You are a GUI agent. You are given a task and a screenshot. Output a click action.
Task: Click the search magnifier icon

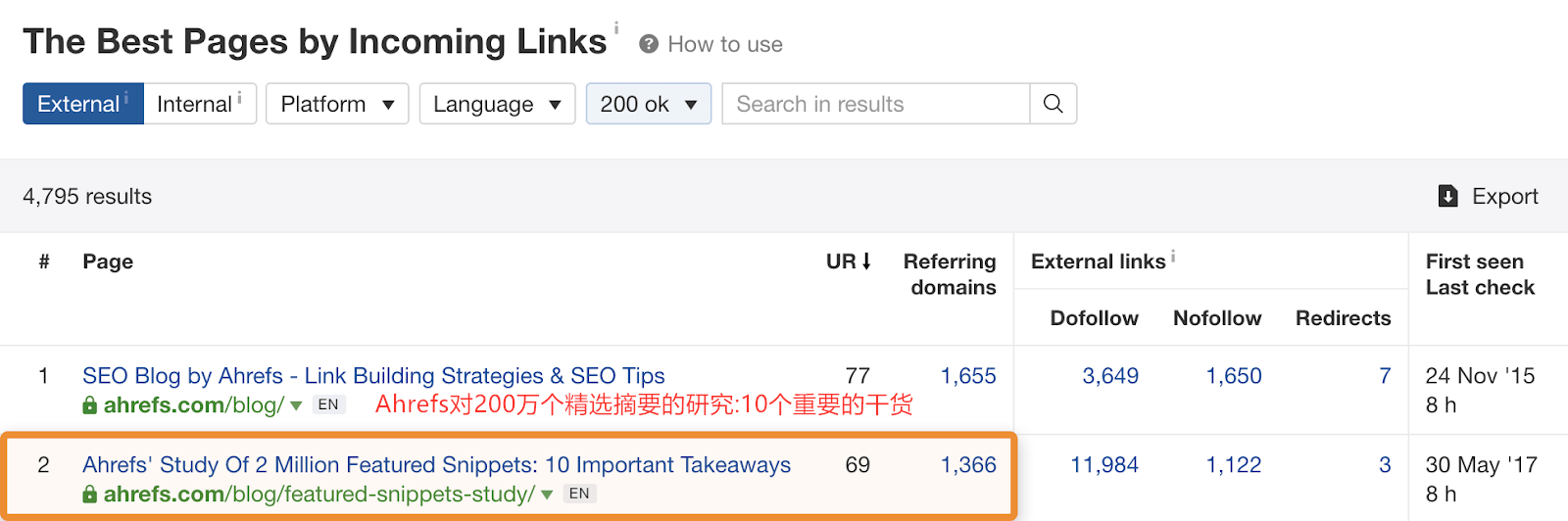(x=1053, y=104)
